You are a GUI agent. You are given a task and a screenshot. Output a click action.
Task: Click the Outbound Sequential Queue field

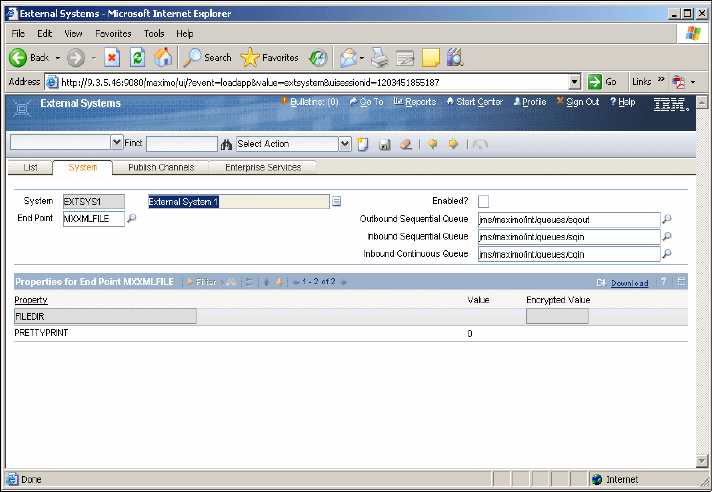tap(569, 220)
